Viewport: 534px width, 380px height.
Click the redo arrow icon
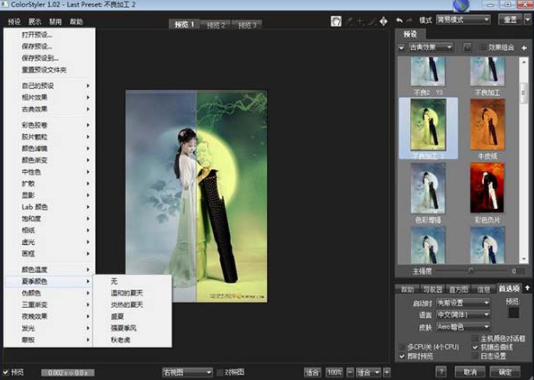(x=409, y=21)
